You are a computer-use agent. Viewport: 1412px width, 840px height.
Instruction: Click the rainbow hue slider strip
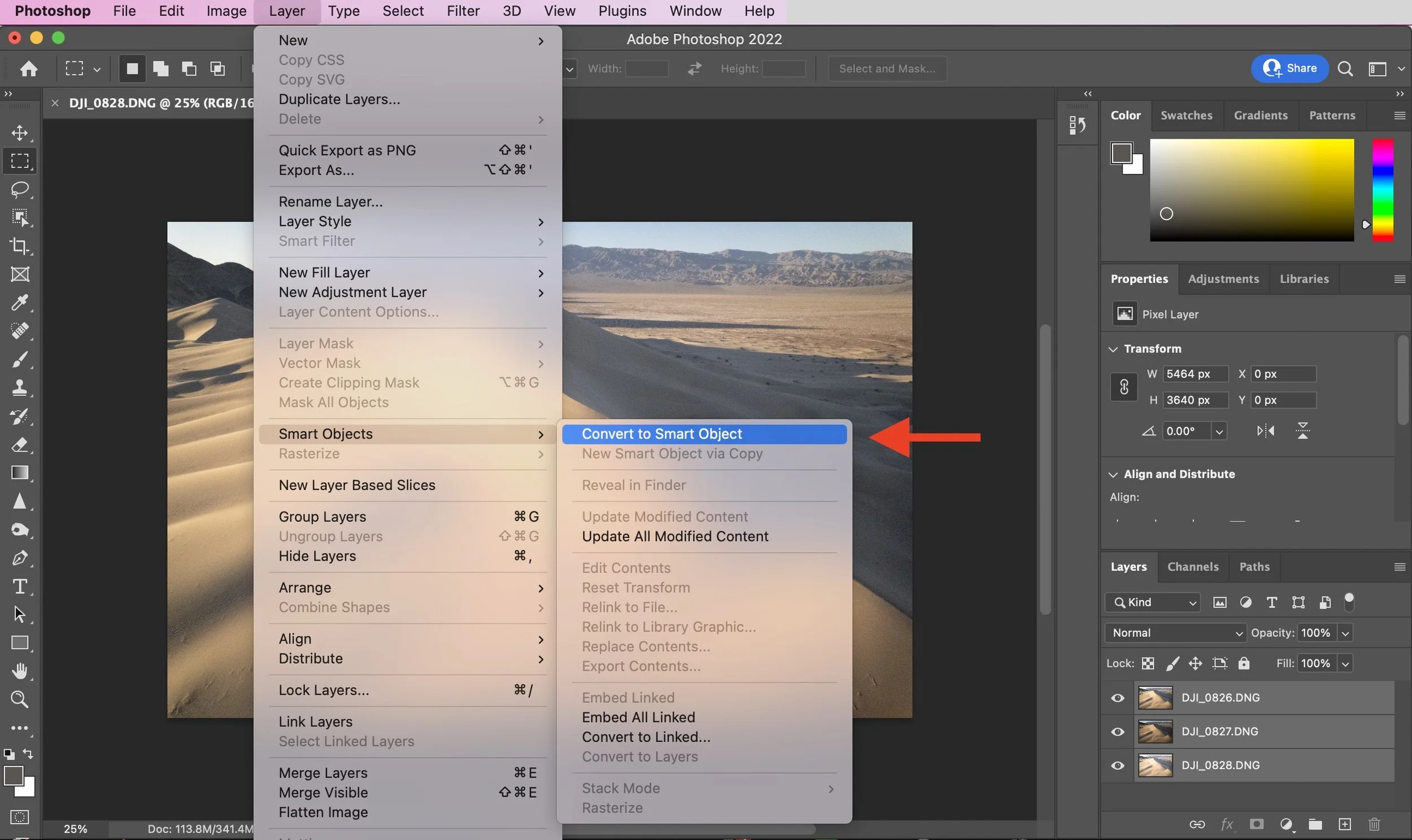1382,190
